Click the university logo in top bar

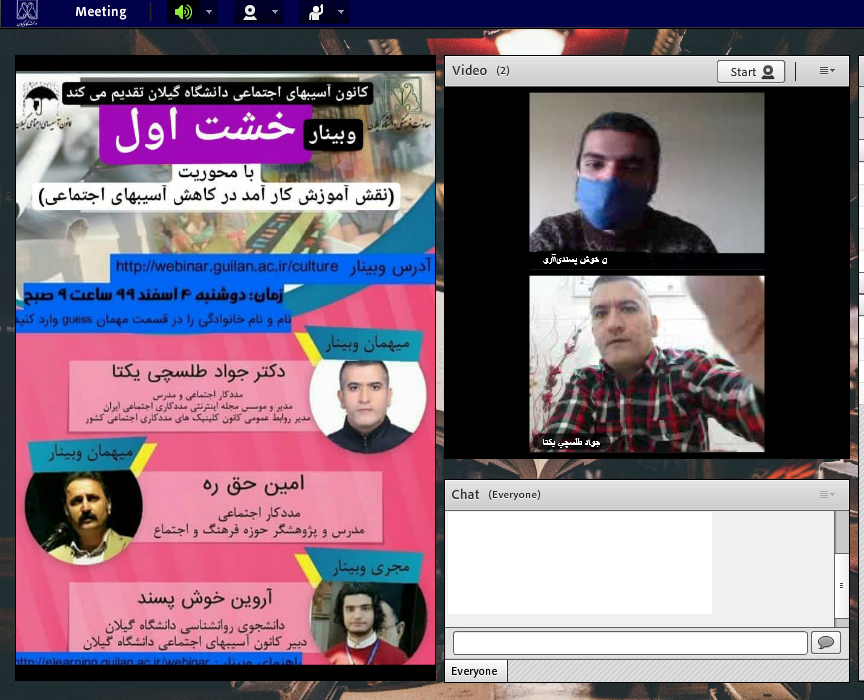click(27, 12)
